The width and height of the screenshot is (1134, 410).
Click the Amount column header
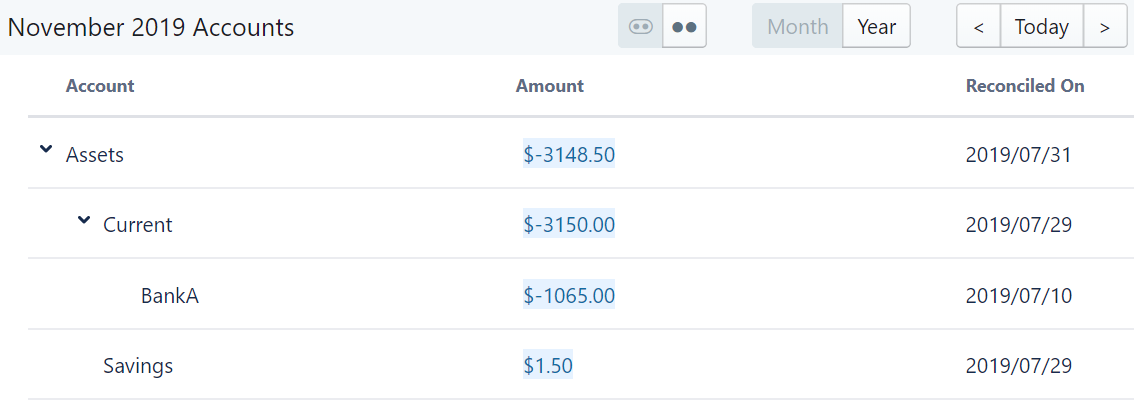pyautogui.click(x=550, y=86)
